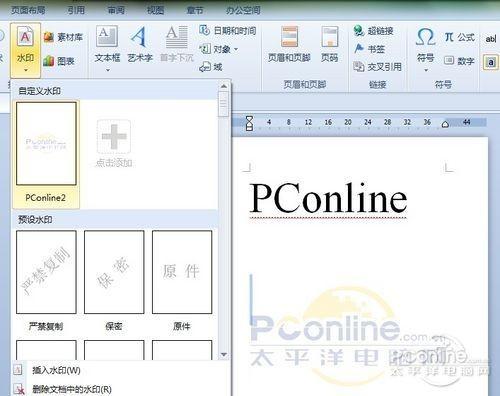
Task: Insert a 图表 chart
Action: tap(59, 61)
